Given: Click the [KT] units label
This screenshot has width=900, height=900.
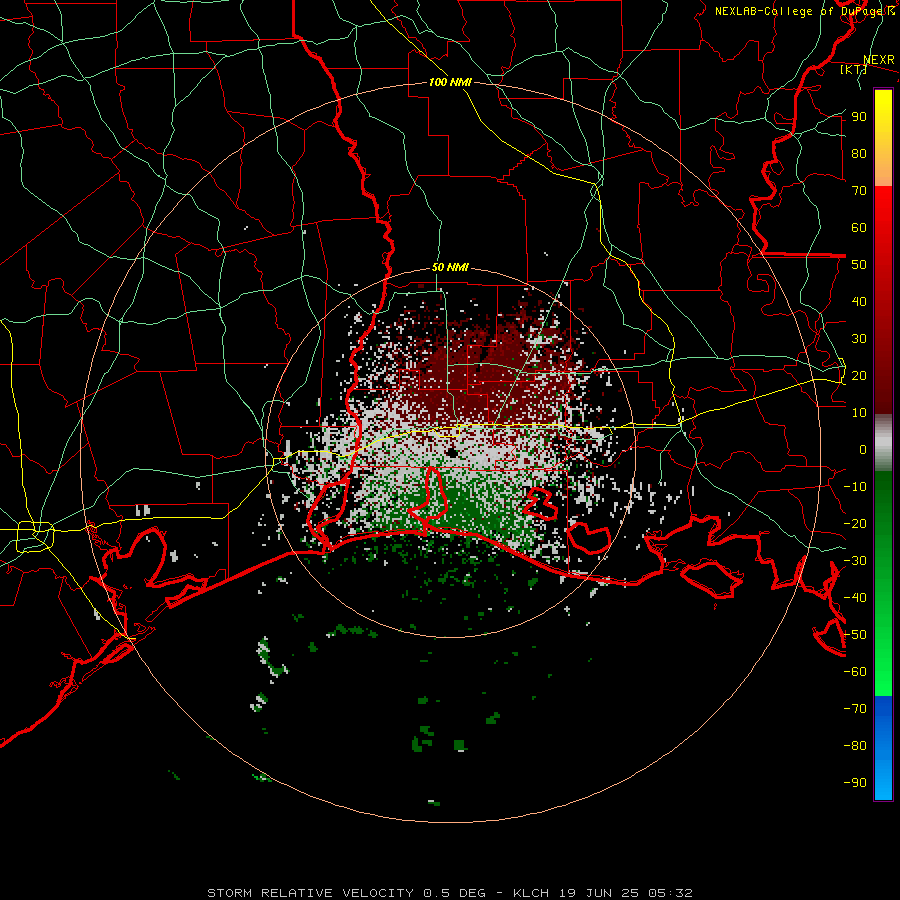Looking at the screenshot, I should click(854, 70).
